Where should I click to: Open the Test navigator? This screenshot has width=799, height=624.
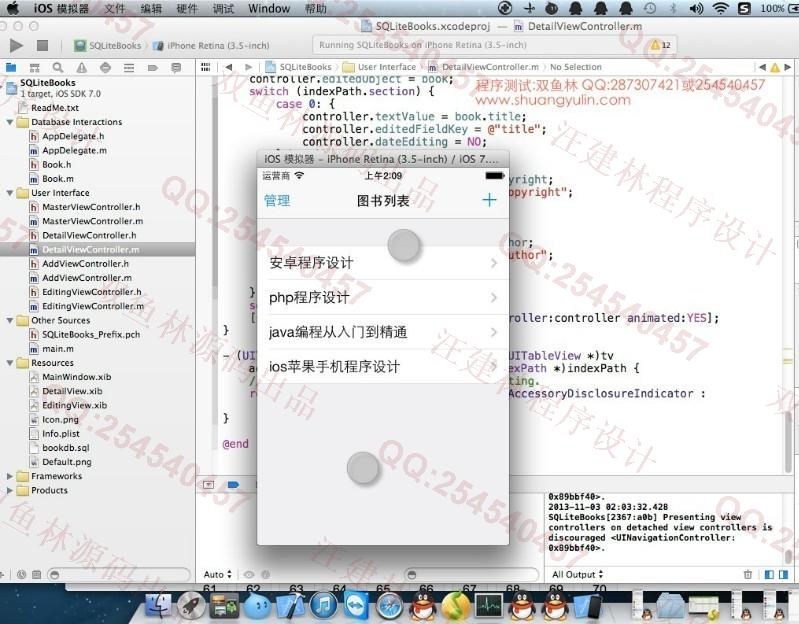point(105,67)
